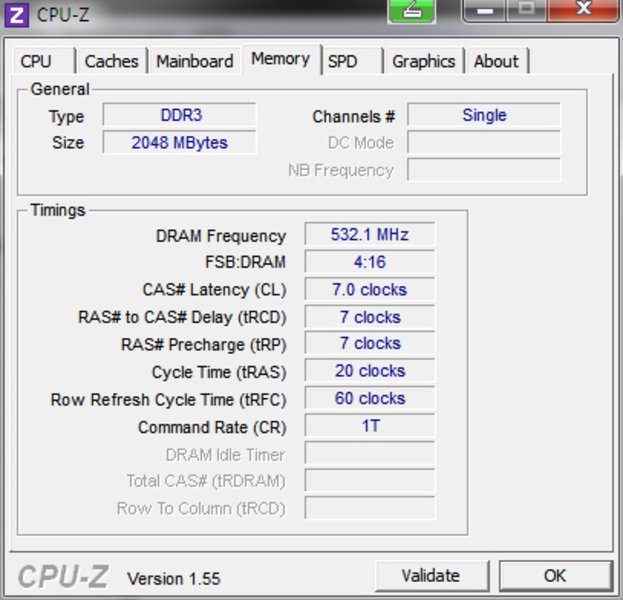The height and width of the screenshot is (600, 623).
Task: Minimize the CPU-Z window
Action: pos(485,11)
